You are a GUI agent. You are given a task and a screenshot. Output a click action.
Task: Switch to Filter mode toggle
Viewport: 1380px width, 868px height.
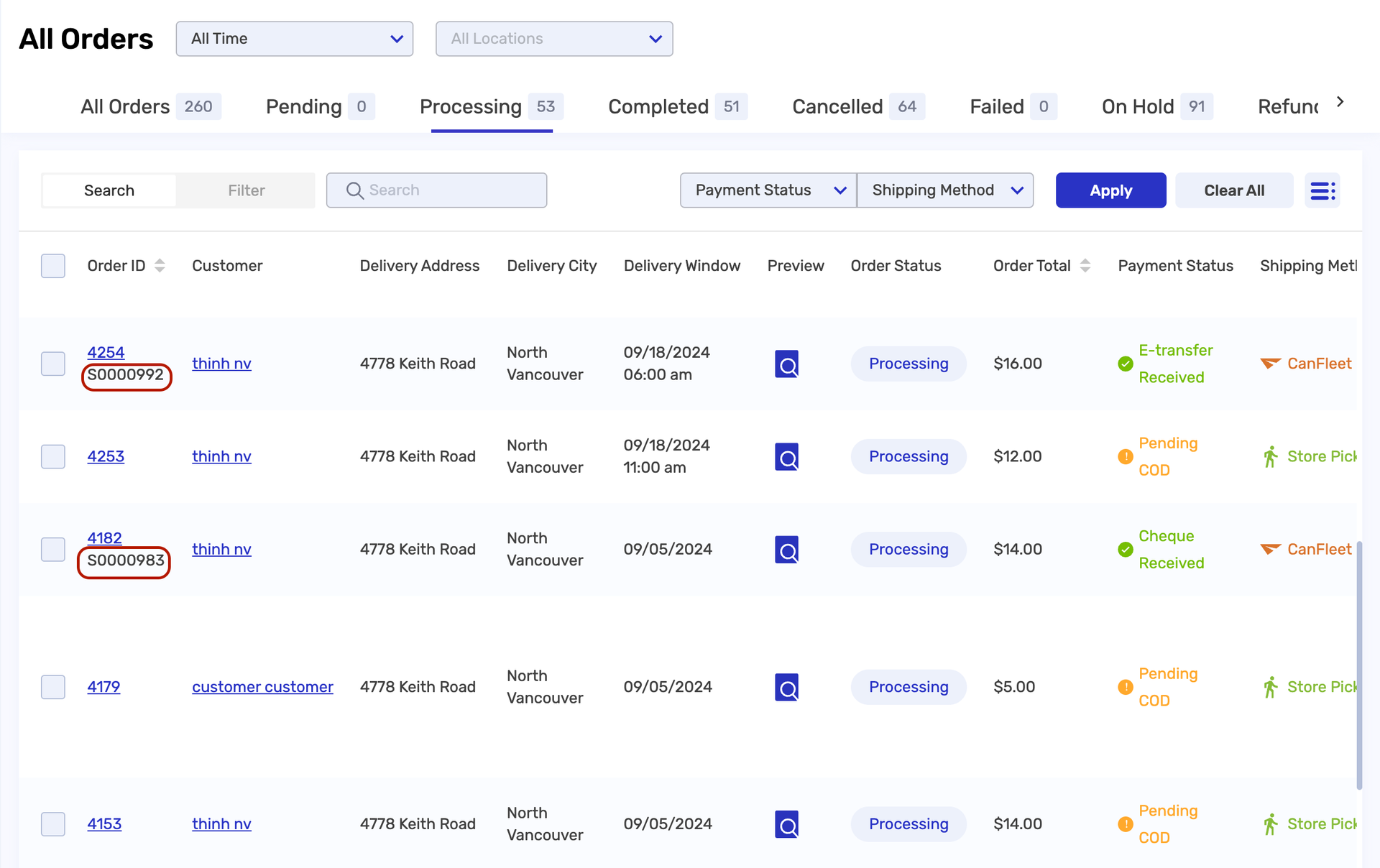click(x=247, y=190)
